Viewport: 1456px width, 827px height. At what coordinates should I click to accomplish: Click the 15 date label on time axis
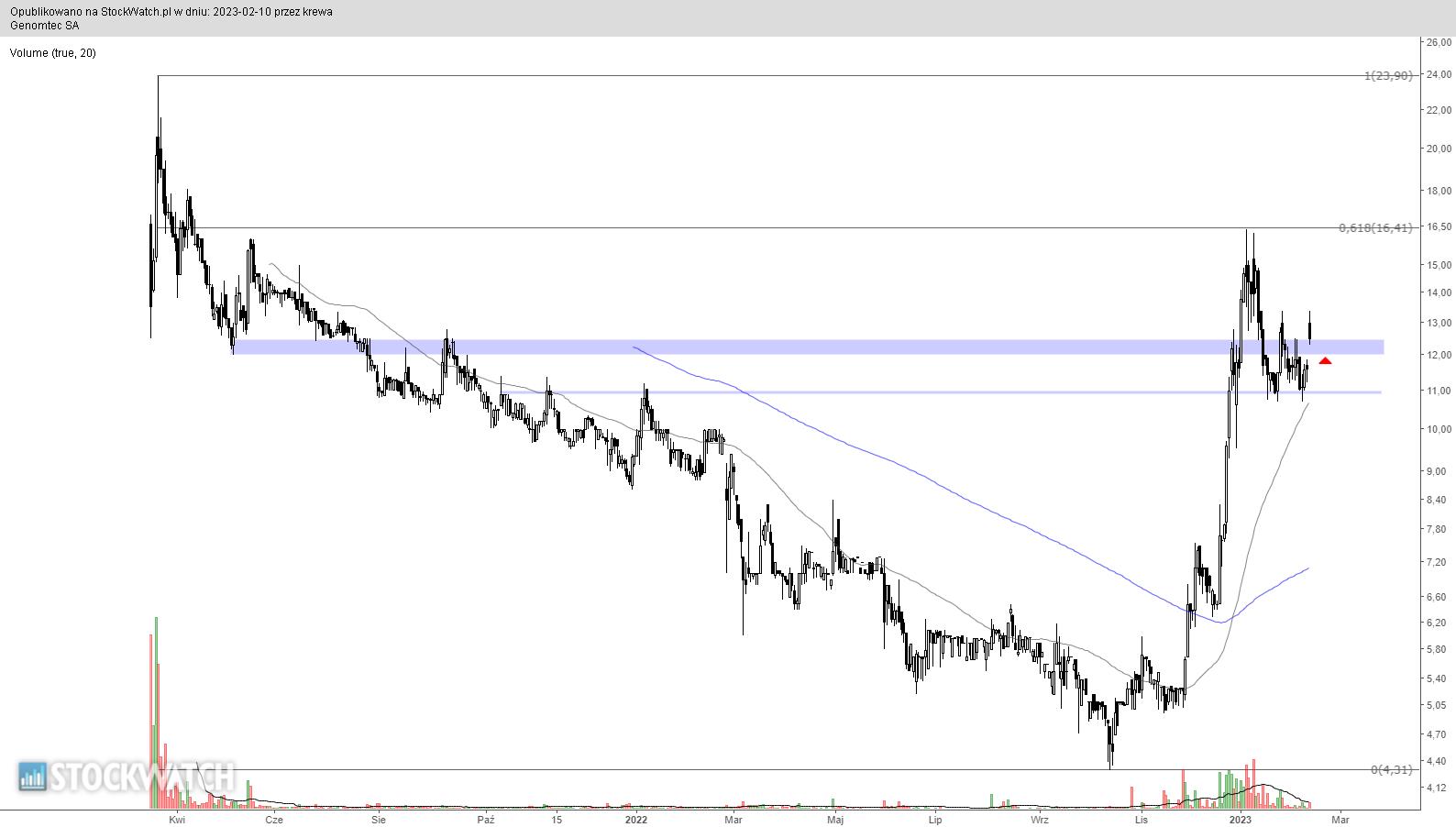pyautogui.click(x=557, y=820)
